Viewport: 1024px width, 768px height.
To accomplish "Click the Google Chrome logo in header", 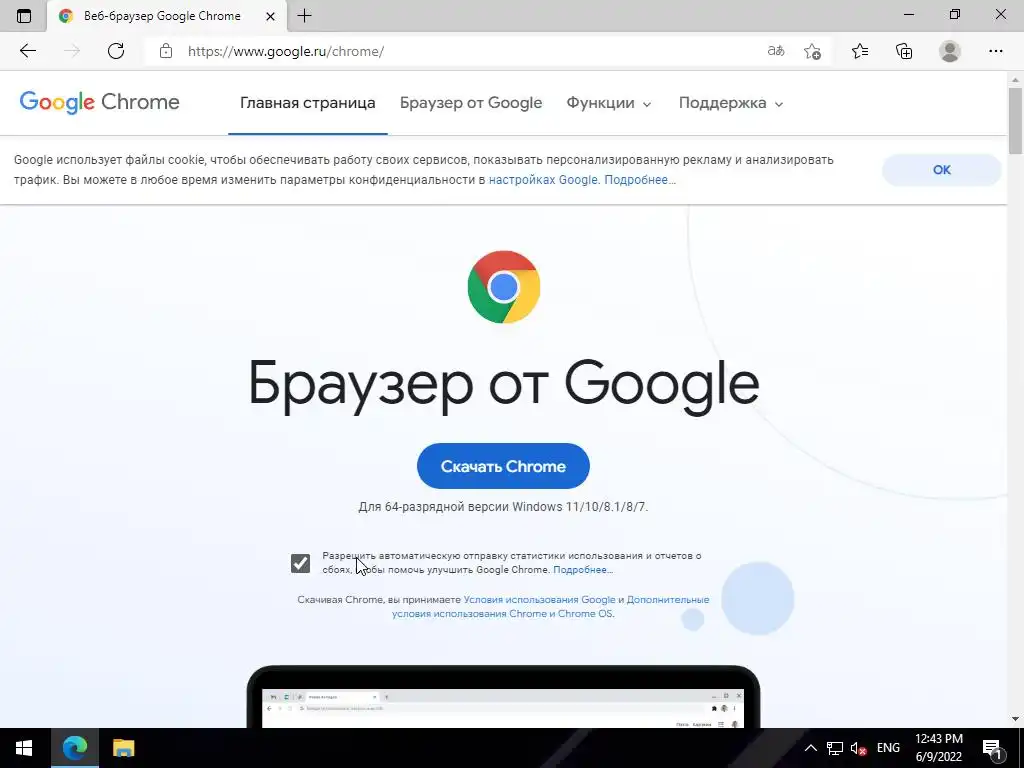I will point(99,103).
